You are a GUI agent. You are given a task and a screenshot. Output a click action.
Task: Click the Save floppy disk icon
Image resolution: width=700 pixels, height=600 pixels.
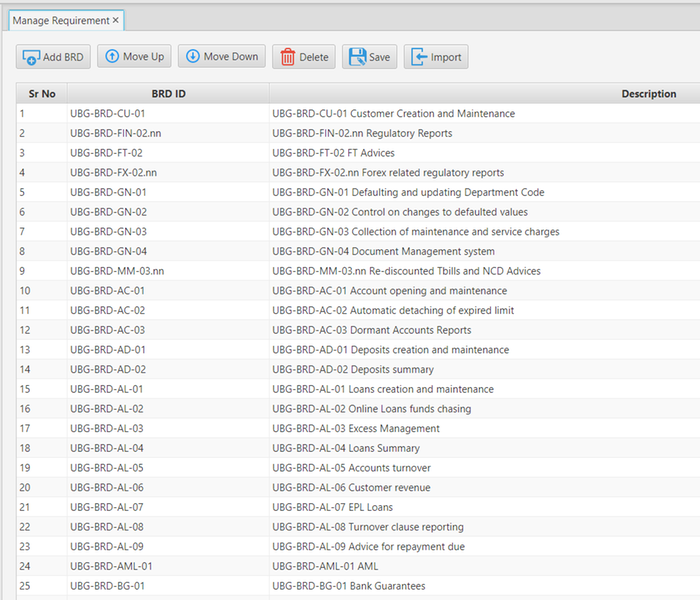tap(357, 58)
